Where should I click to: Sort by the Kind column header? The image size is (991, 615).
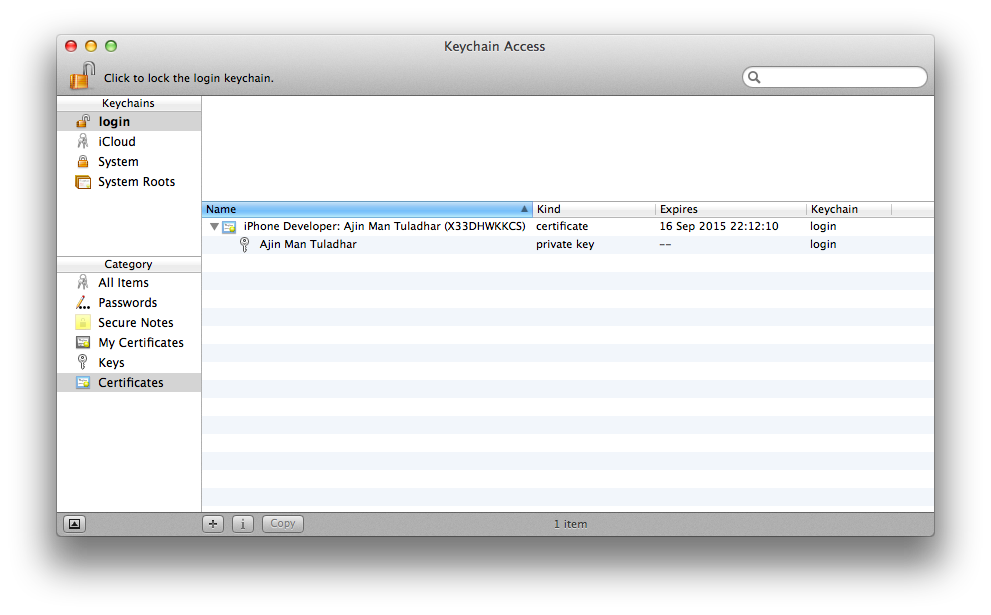tap(594, 209)
